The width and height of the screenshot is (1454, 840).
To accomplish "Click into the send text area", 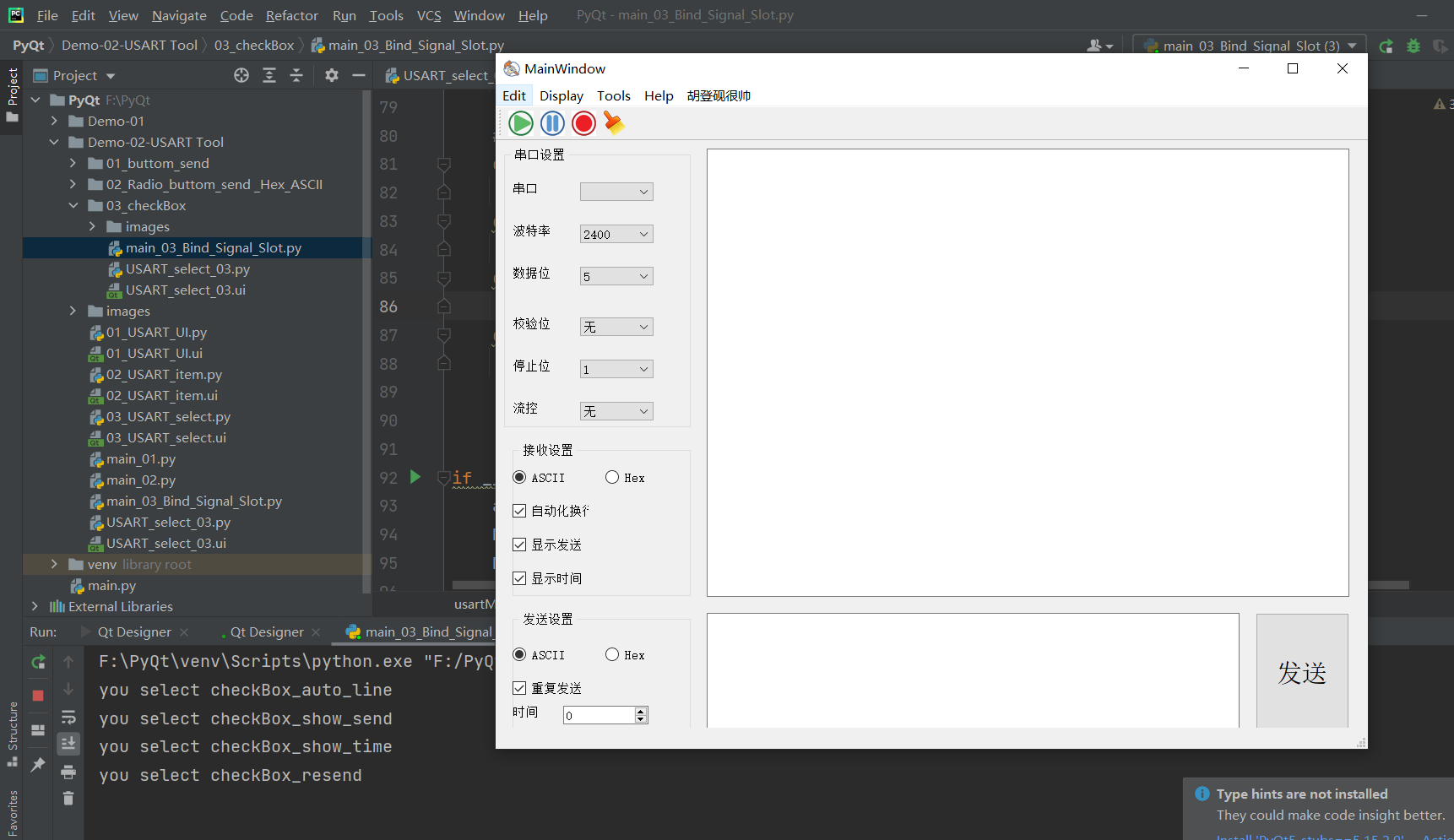I will pyautogui.click(x=973, y=671).
